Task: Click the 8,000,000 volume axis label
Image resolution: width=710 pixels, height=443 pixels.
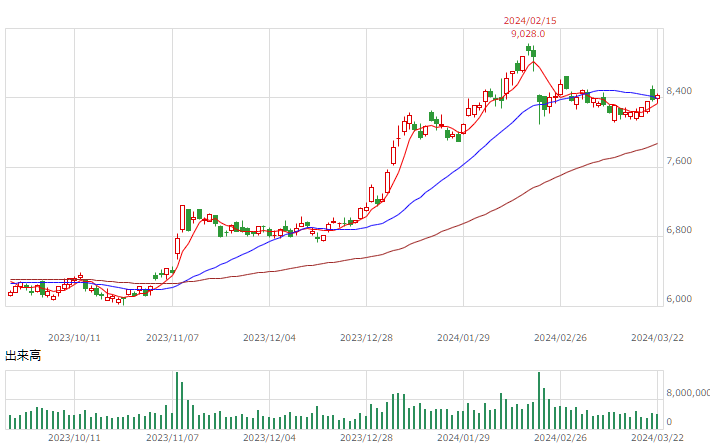Action: click(x=688, y=393)
